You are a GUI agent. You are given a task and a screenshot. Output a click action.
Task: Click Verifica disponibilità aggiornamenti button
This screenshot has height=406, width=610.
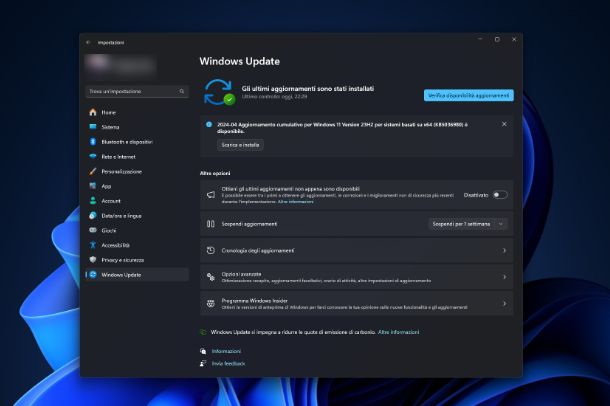[469, 95]
